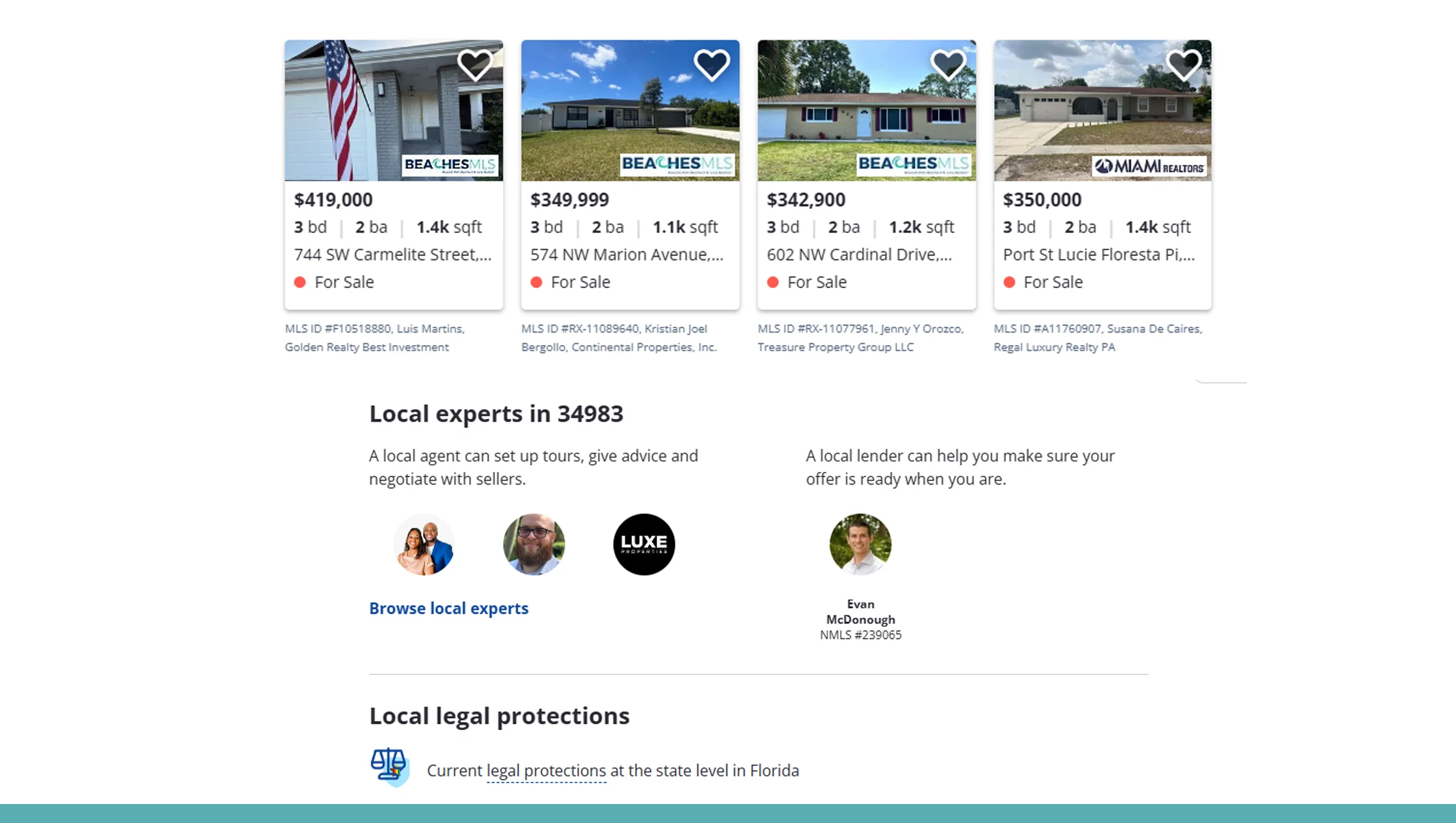Open Browse local experts

[448, 608]
